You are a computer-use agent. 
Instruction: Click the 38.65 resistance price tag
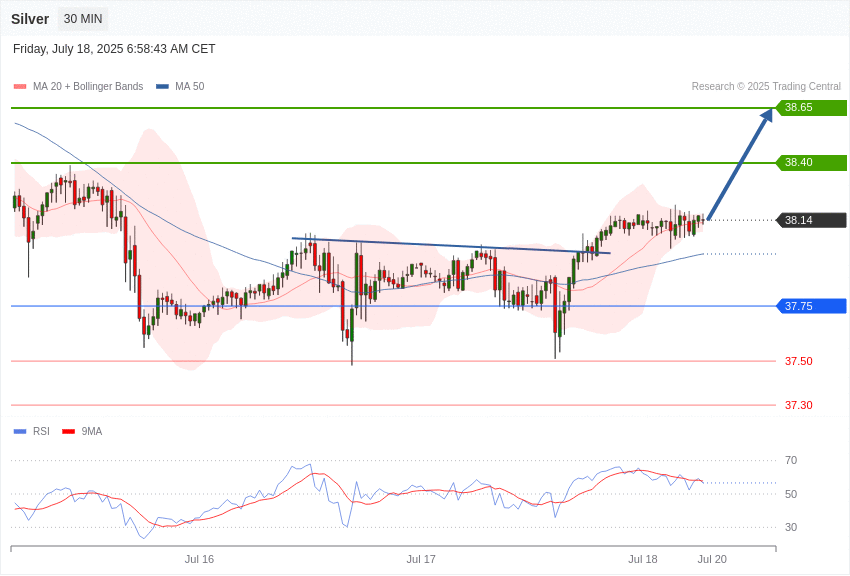point(812,107)
